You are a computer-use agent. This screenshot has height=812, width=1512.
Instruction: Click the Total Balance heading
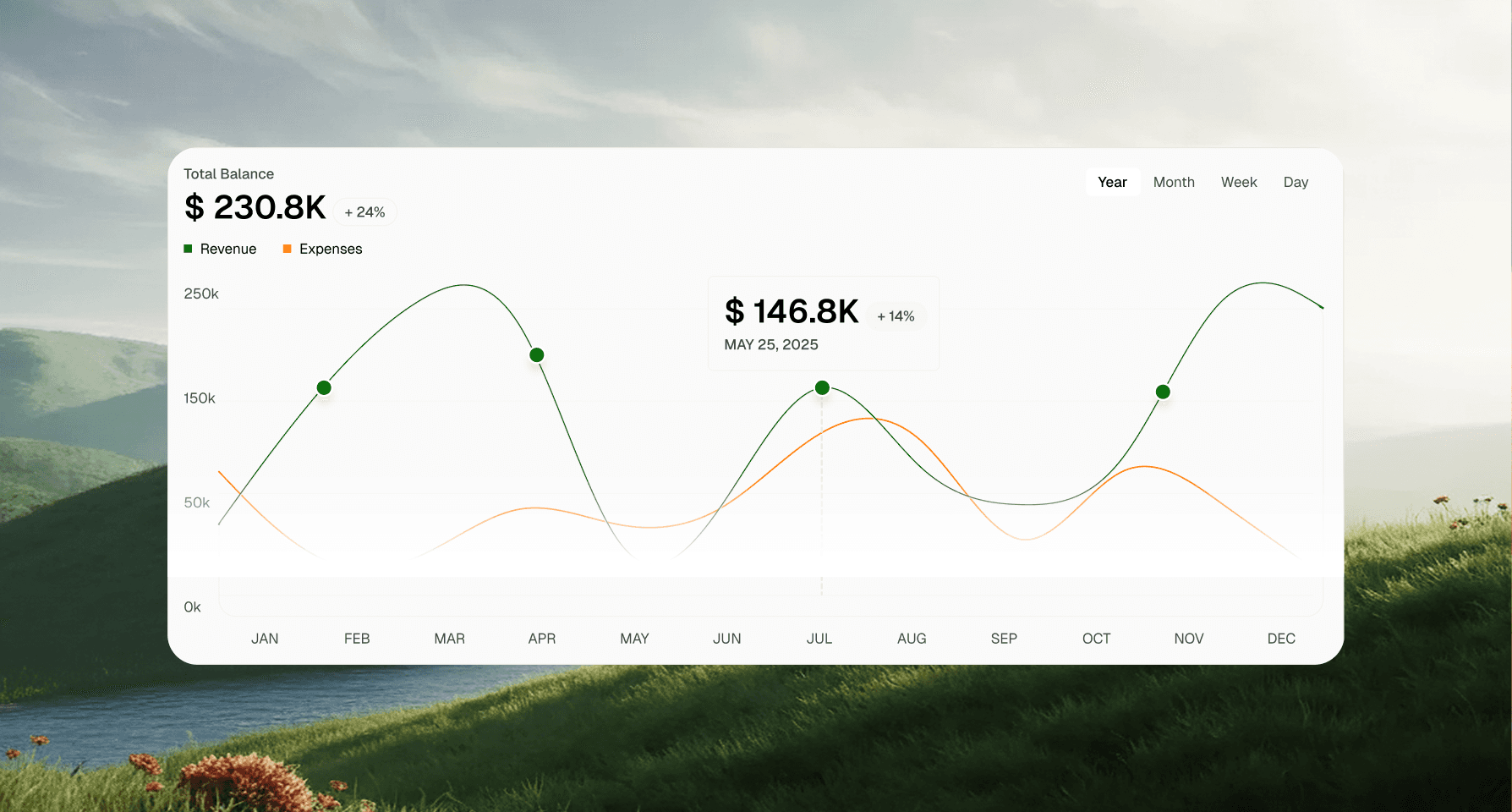pos(229,174)
